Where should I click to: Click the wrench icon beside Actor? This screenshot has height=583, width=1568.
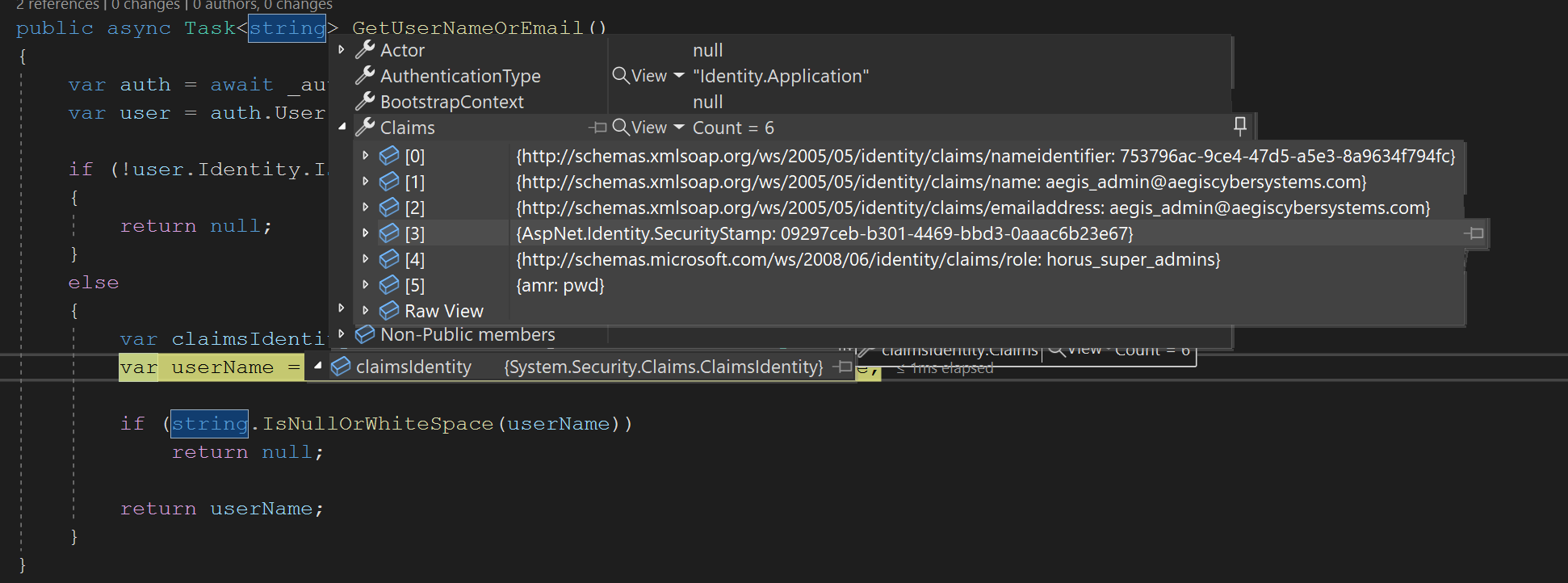[365, 50]
